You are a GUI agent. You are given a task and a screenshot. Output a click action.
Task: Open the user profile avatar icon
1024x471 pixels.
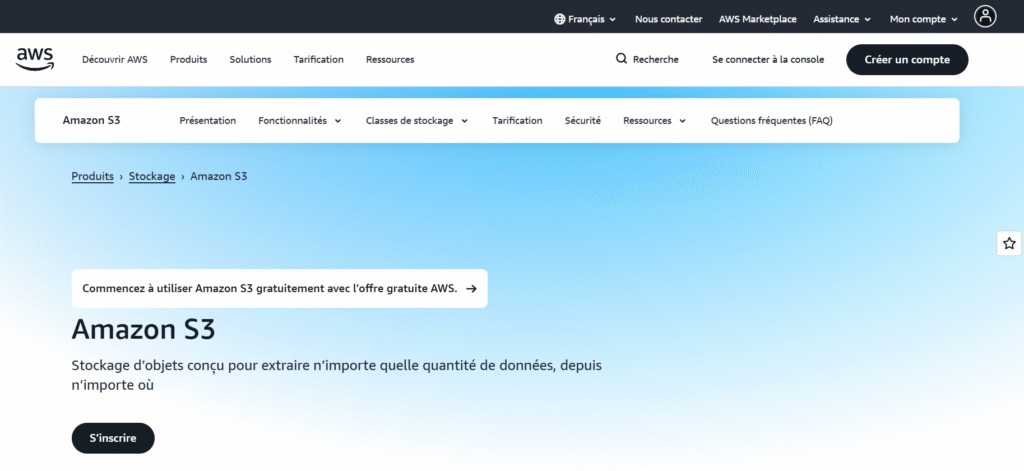[985, 16]
